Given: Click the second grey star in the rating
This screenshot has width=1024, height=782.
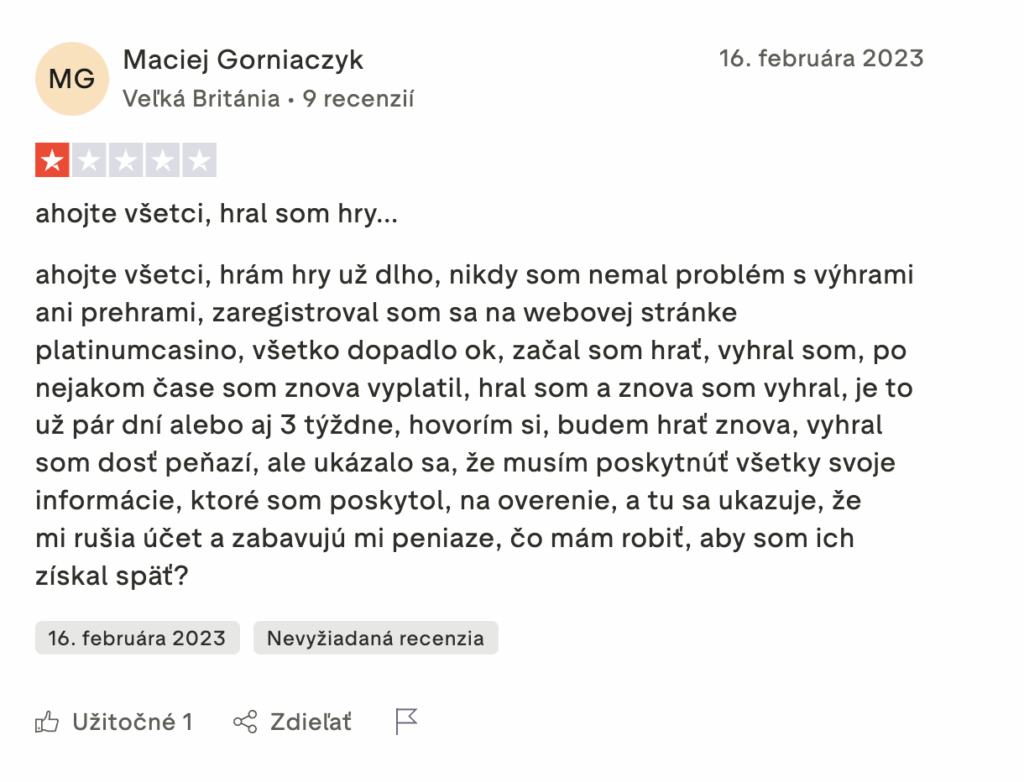Looking at the screenshot, I should tap(89, 160).
